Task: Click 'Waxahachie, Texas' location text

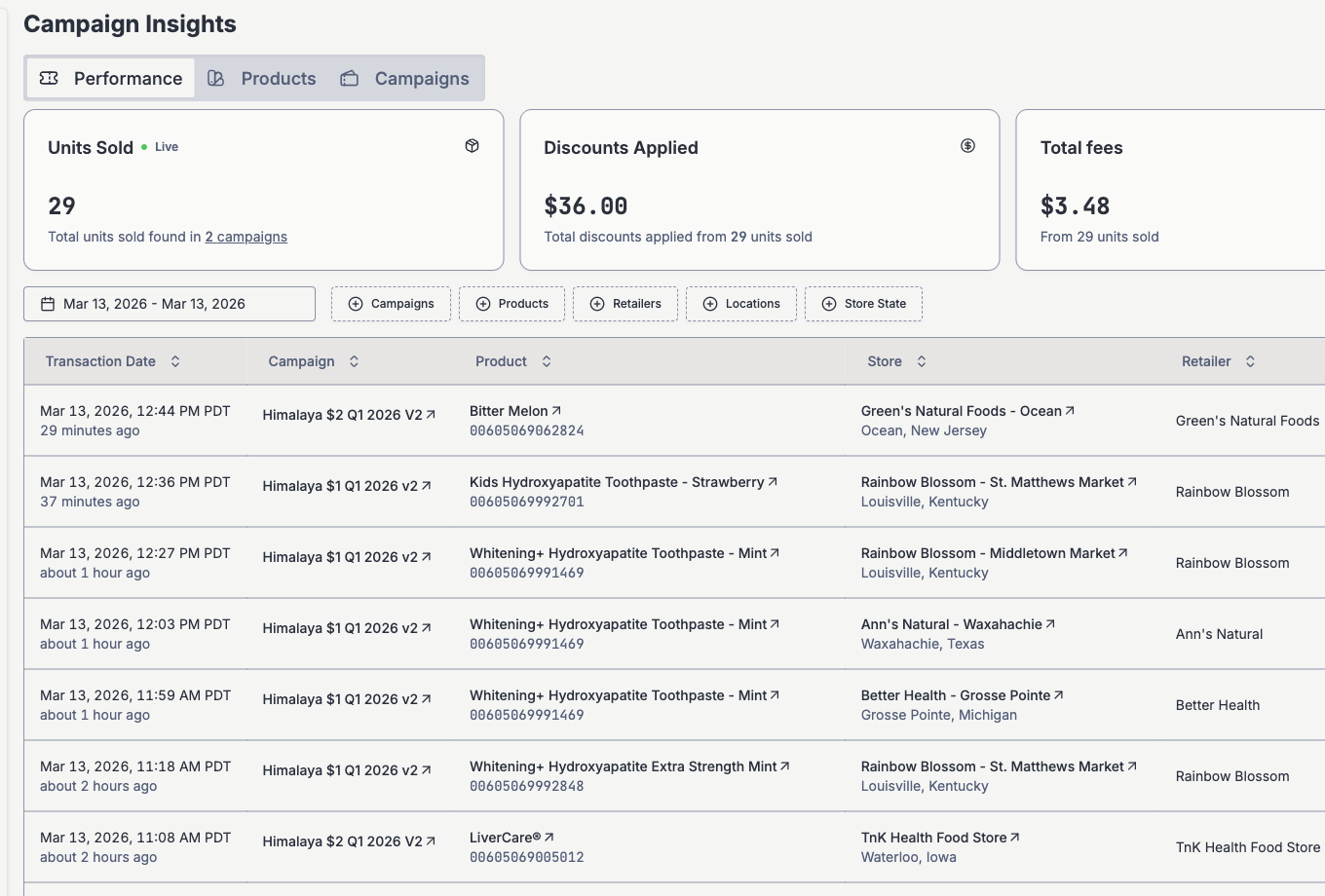Action: [923, 644]
